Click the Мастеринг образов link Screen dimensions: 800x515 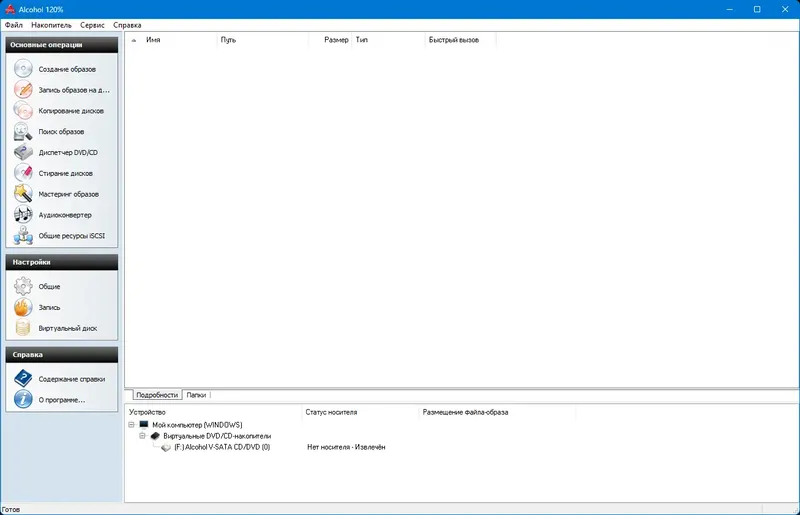69,194
